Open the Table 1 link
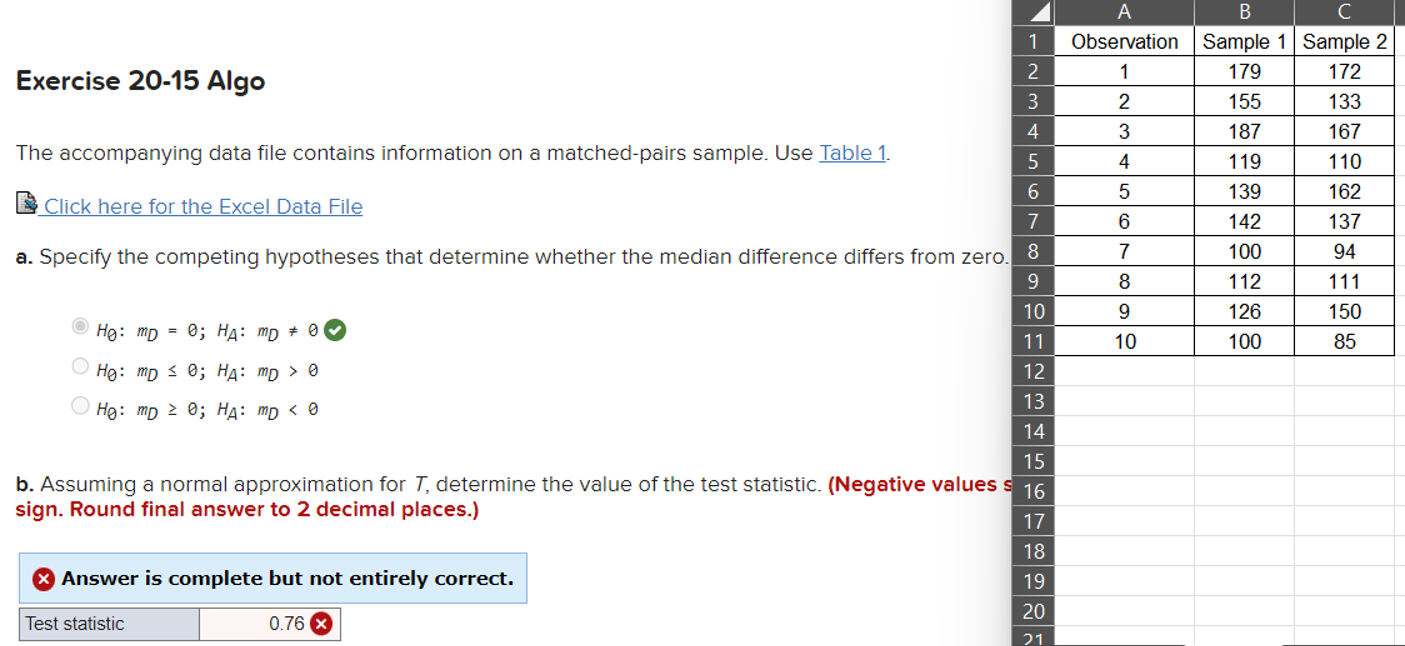 851,153
